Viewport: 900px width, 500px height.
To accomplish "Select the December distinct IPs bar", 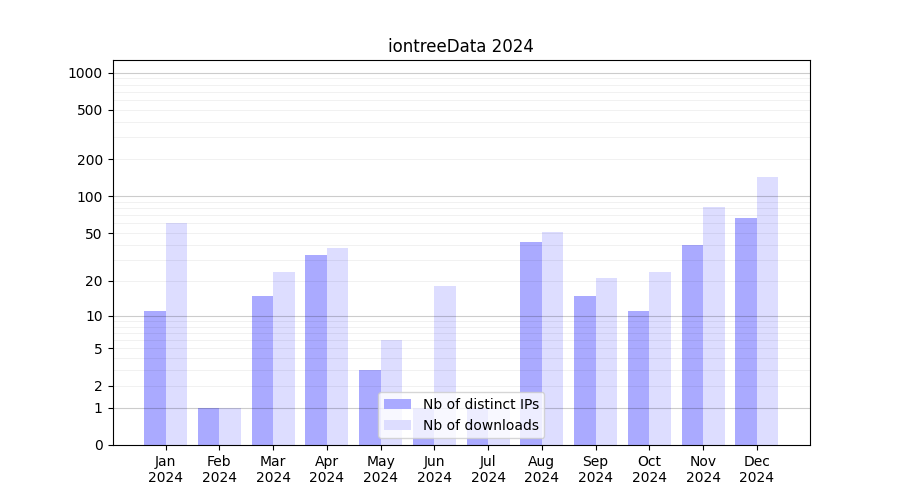I will pos(746,331).
